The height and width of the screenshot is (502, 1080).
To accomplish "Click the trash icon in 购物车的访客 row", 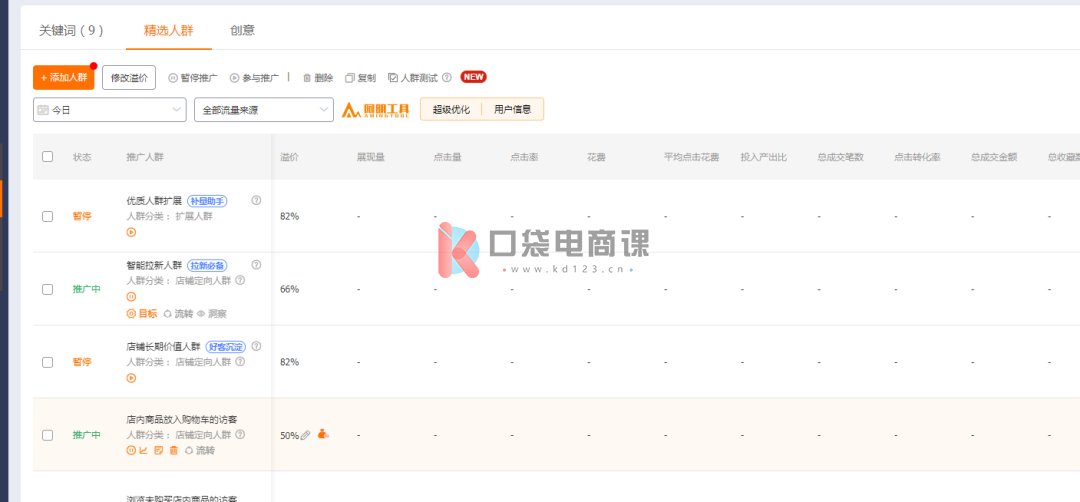I will (174, 450).
